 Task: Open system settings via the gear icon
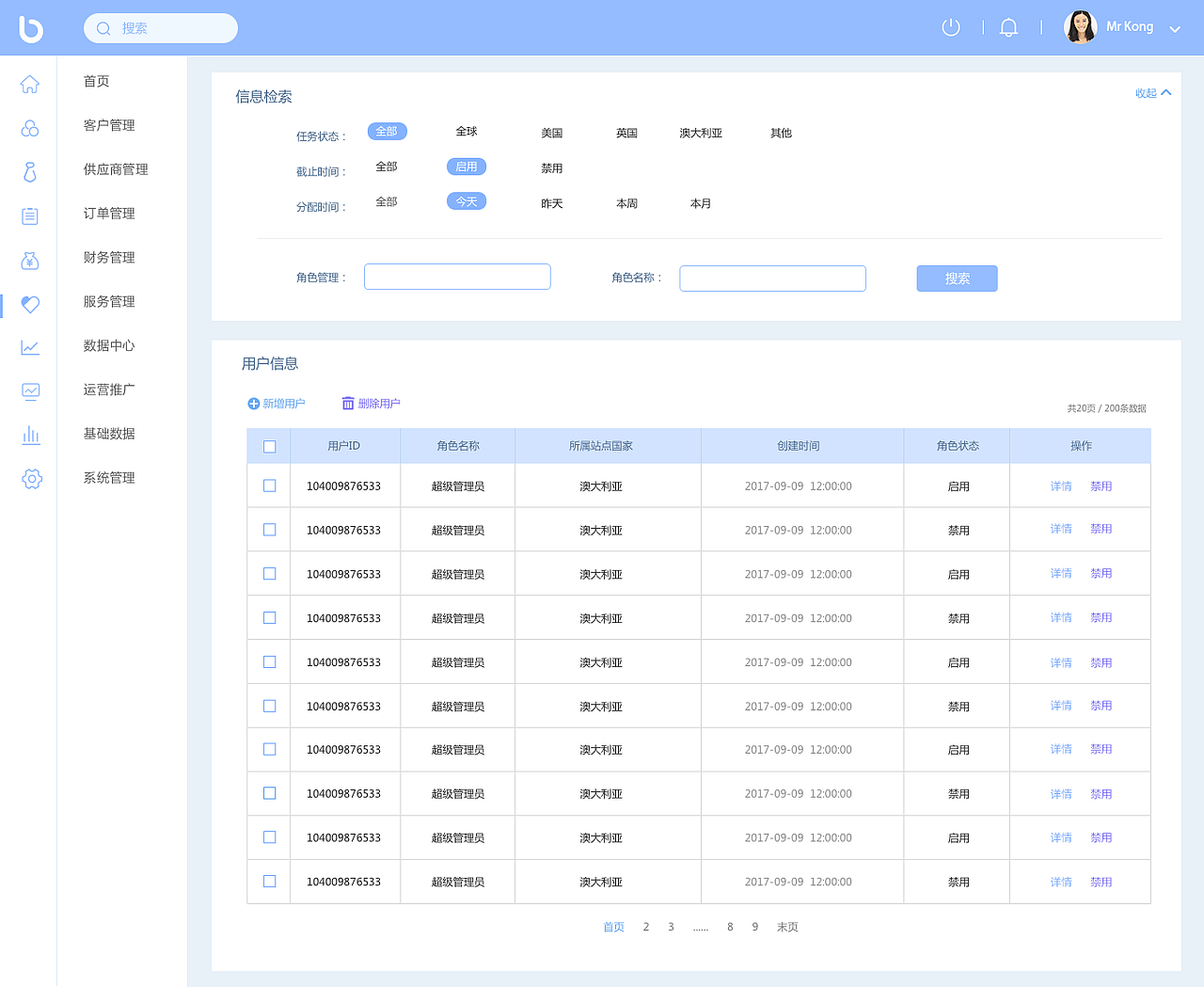tap(31, 479)
